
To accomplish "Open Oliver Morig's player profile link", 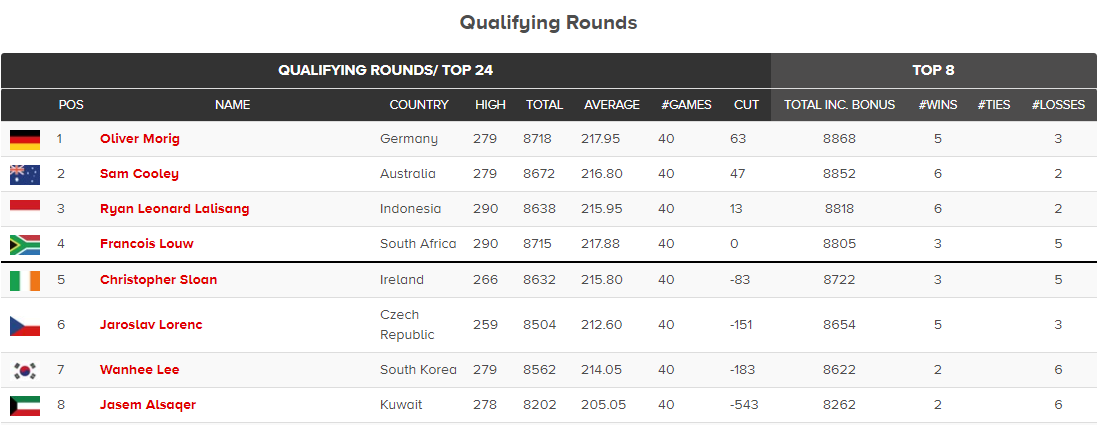I will coord(139,139).
